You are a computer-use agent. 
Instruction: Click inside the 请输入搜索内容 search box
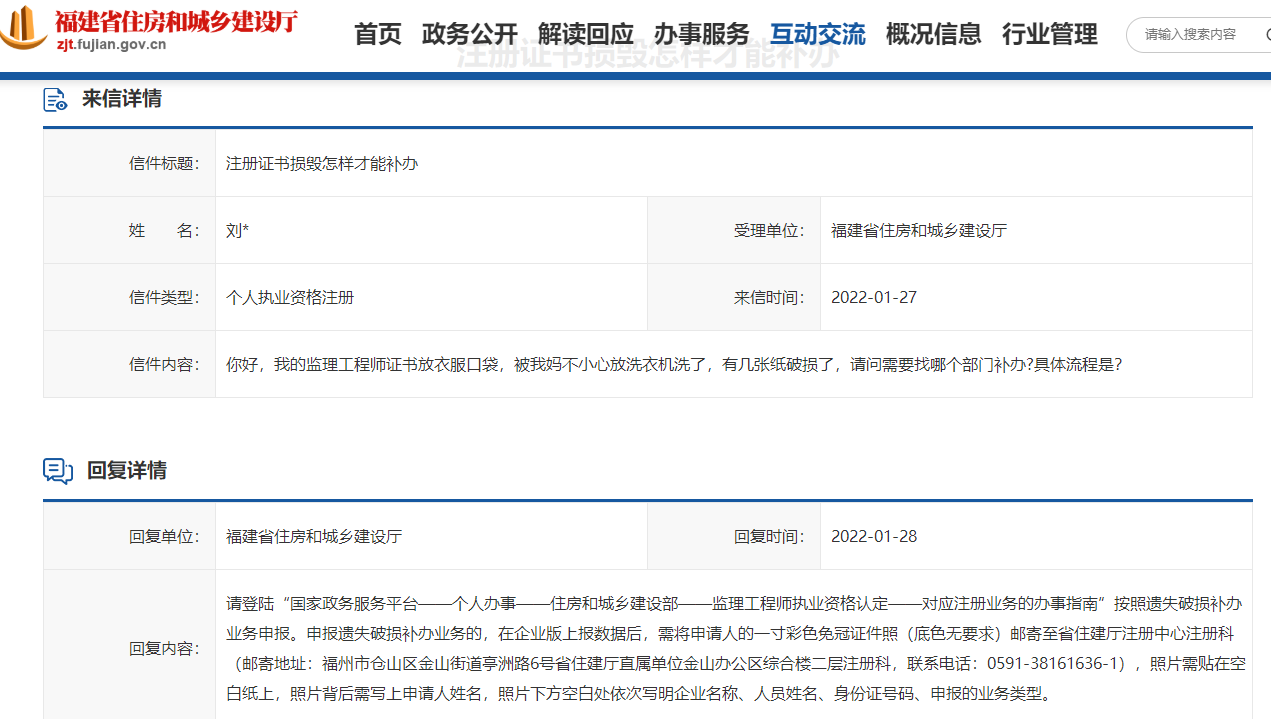pyautogui.click(x=1190, y=35)
